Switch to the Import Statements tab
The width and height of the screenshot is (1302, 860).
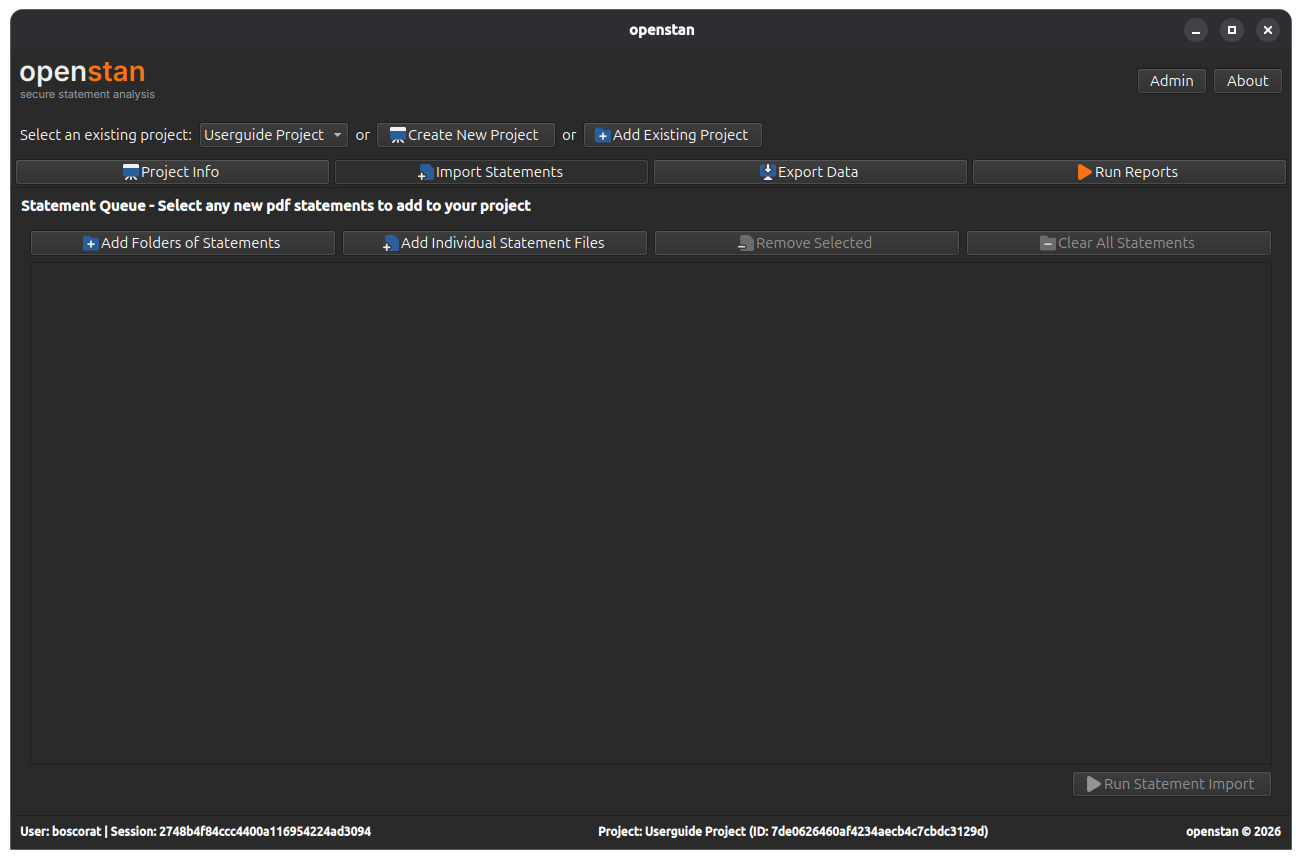coord(491,172)
